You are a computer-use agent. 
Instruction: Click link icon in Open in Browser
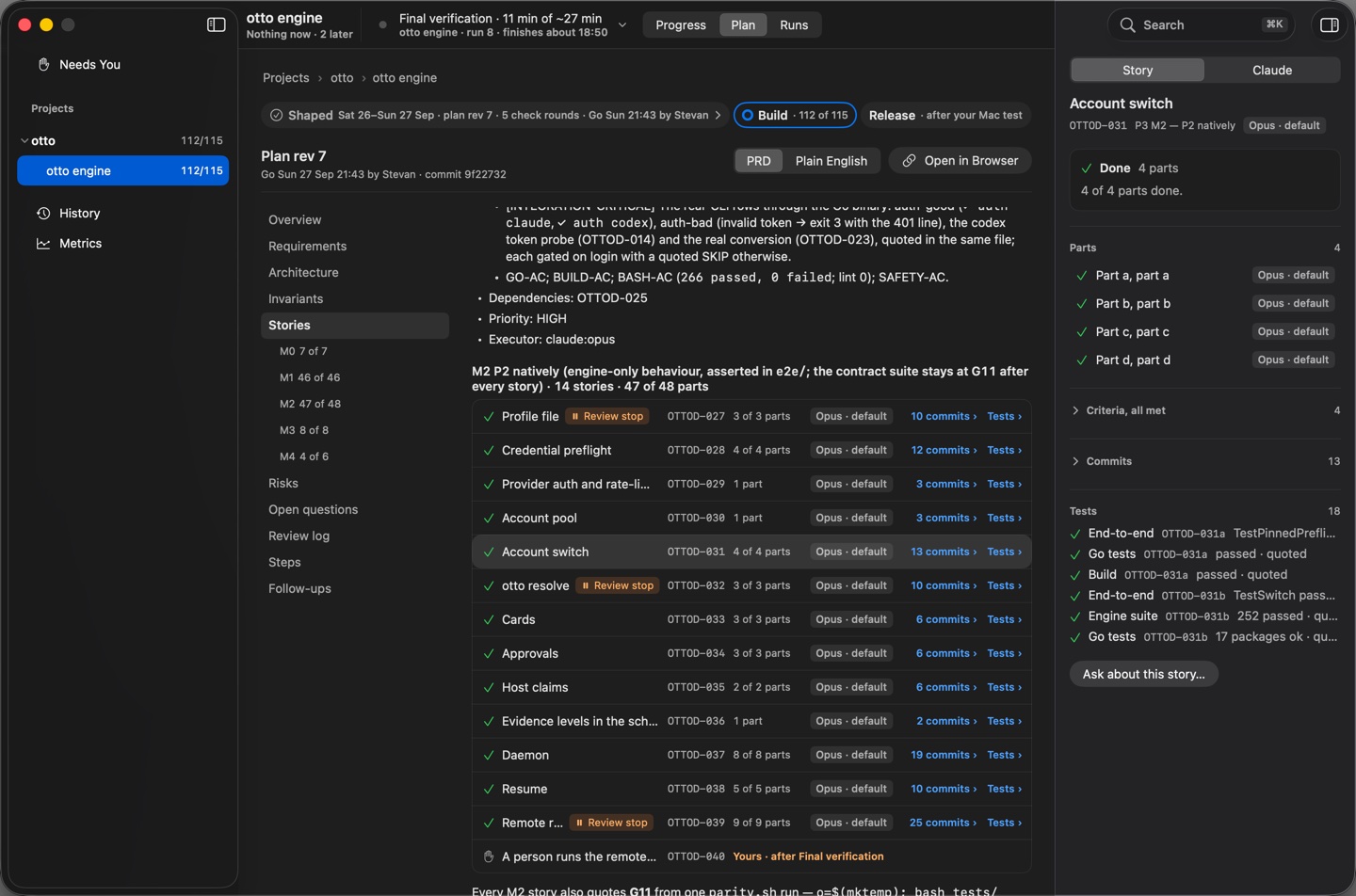point(909,161)
